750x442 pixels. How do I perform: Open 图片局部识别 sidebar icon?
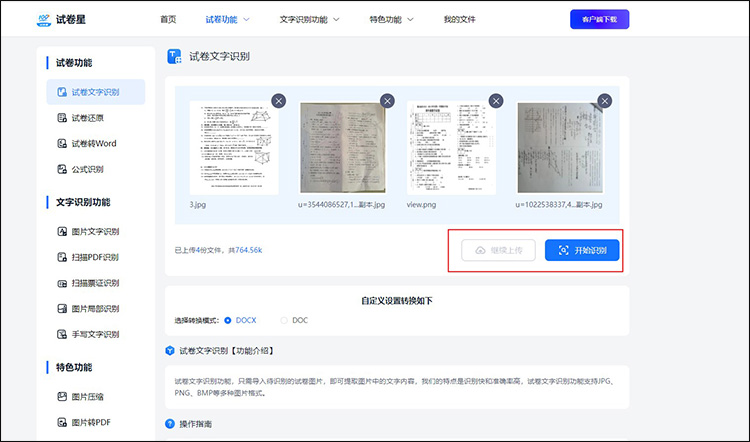coord(62,309)
